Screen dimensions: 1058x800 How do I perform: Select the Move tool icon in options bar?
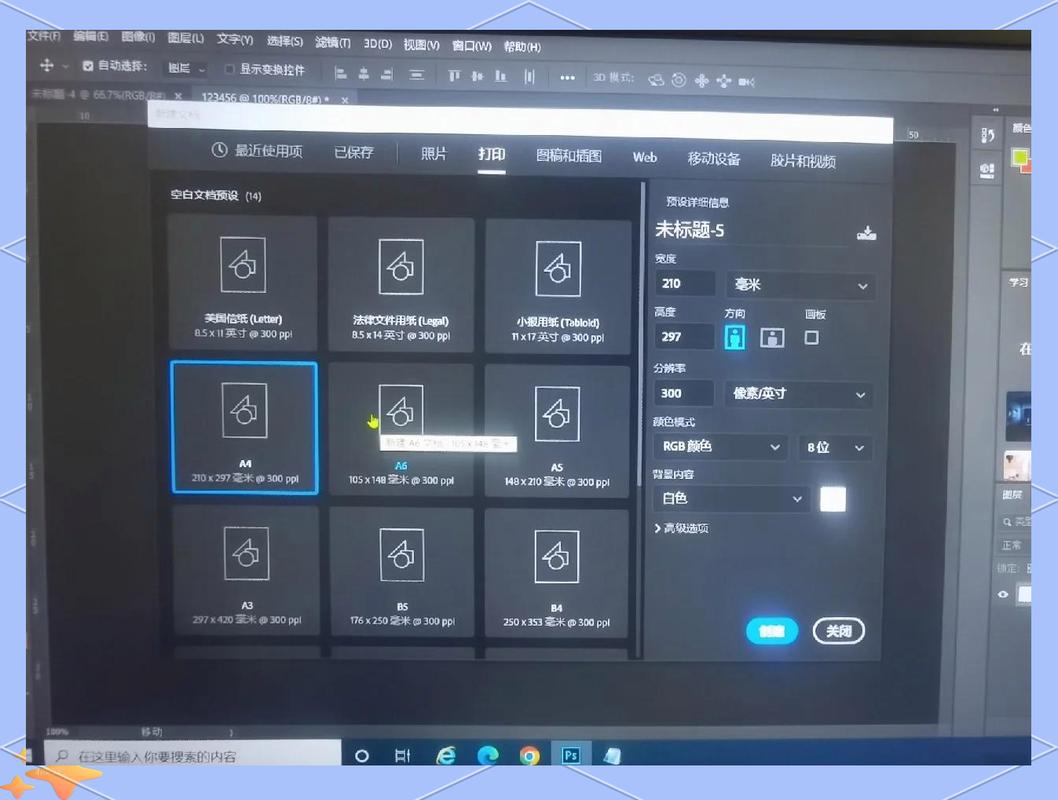(x=47, y=65)
